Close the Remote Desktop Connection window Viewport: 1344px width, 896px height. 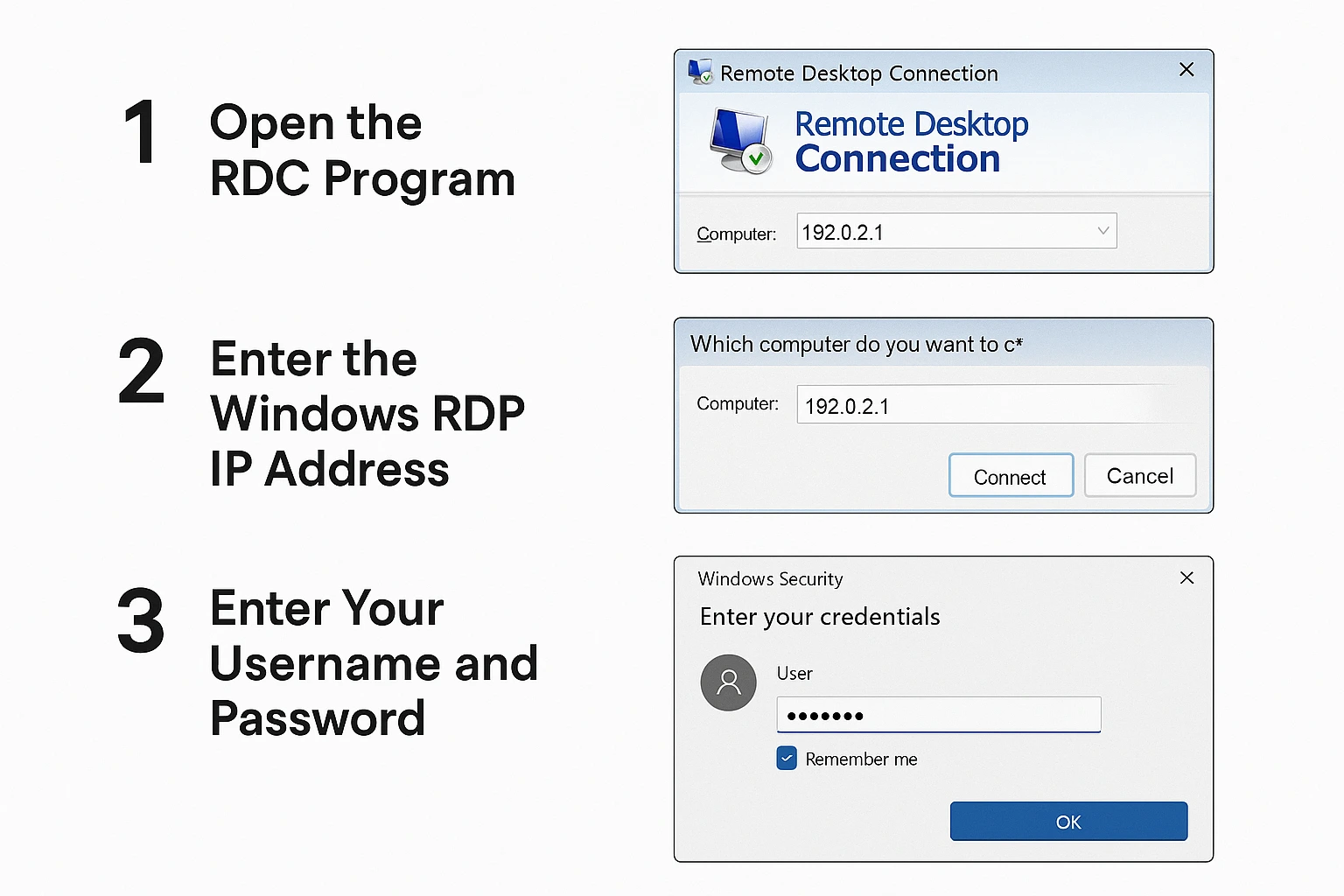1186,69
